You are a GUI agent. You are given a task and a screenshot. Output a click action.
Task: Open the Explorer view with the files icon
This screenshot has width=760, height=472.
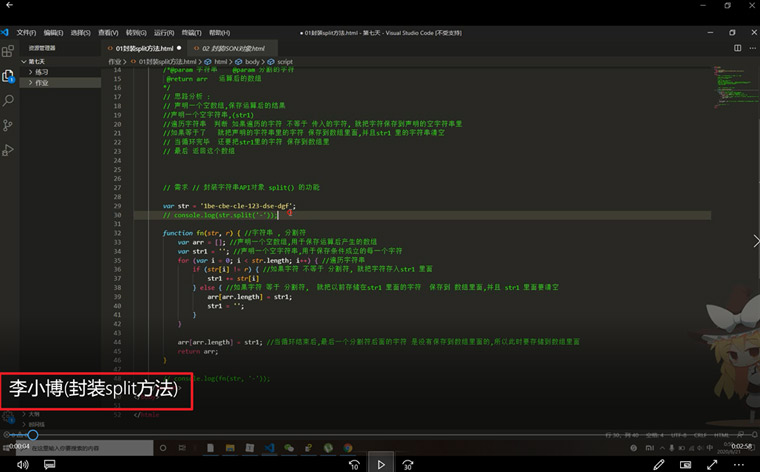click(x=8, y=76)
